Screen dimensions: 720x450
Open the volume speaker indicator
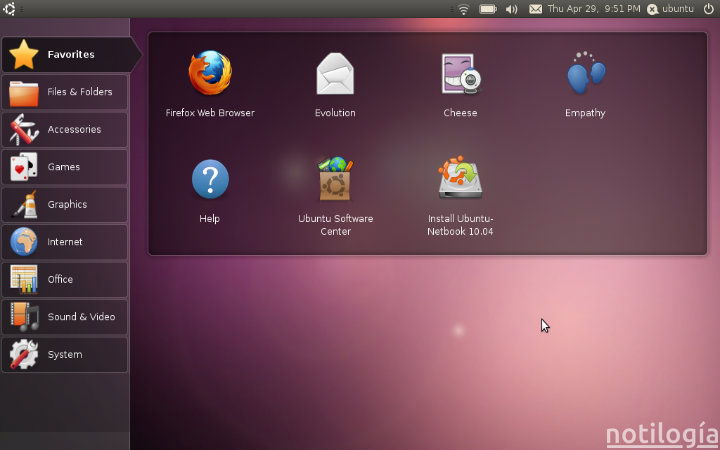pyautogui.click(x=512, y=9)
